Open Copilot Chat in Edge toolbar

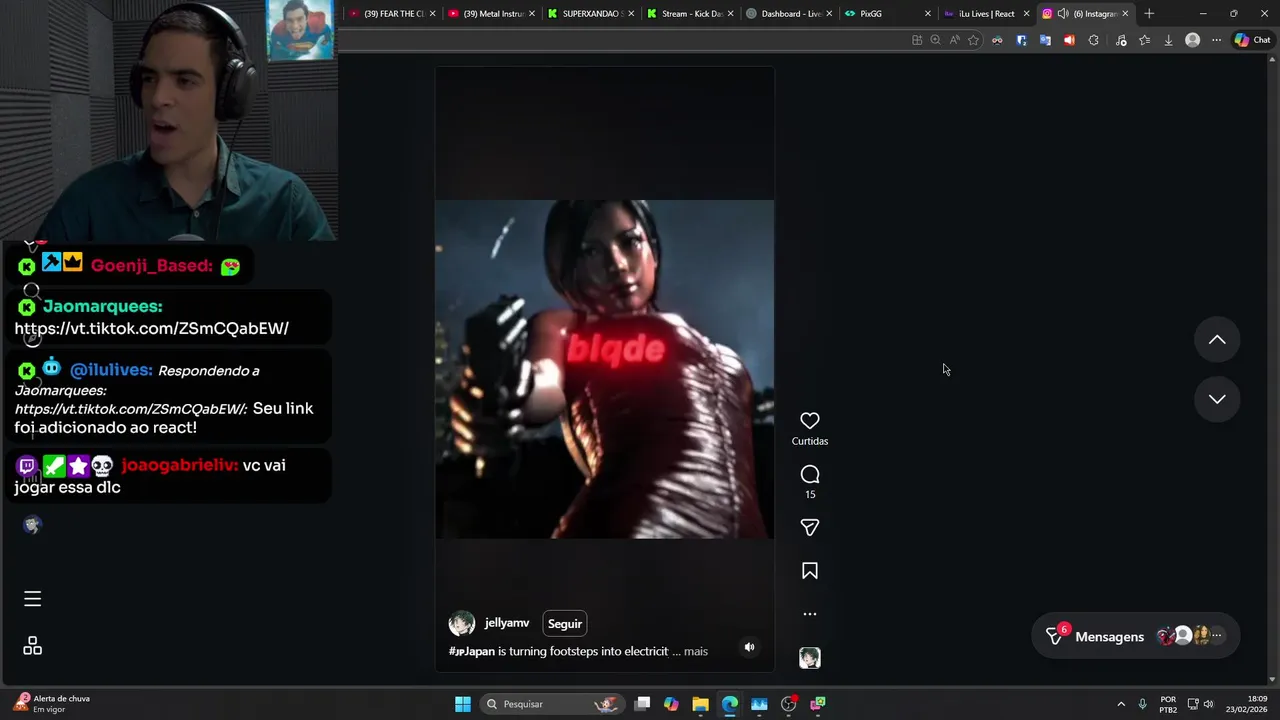point(1252,40)
